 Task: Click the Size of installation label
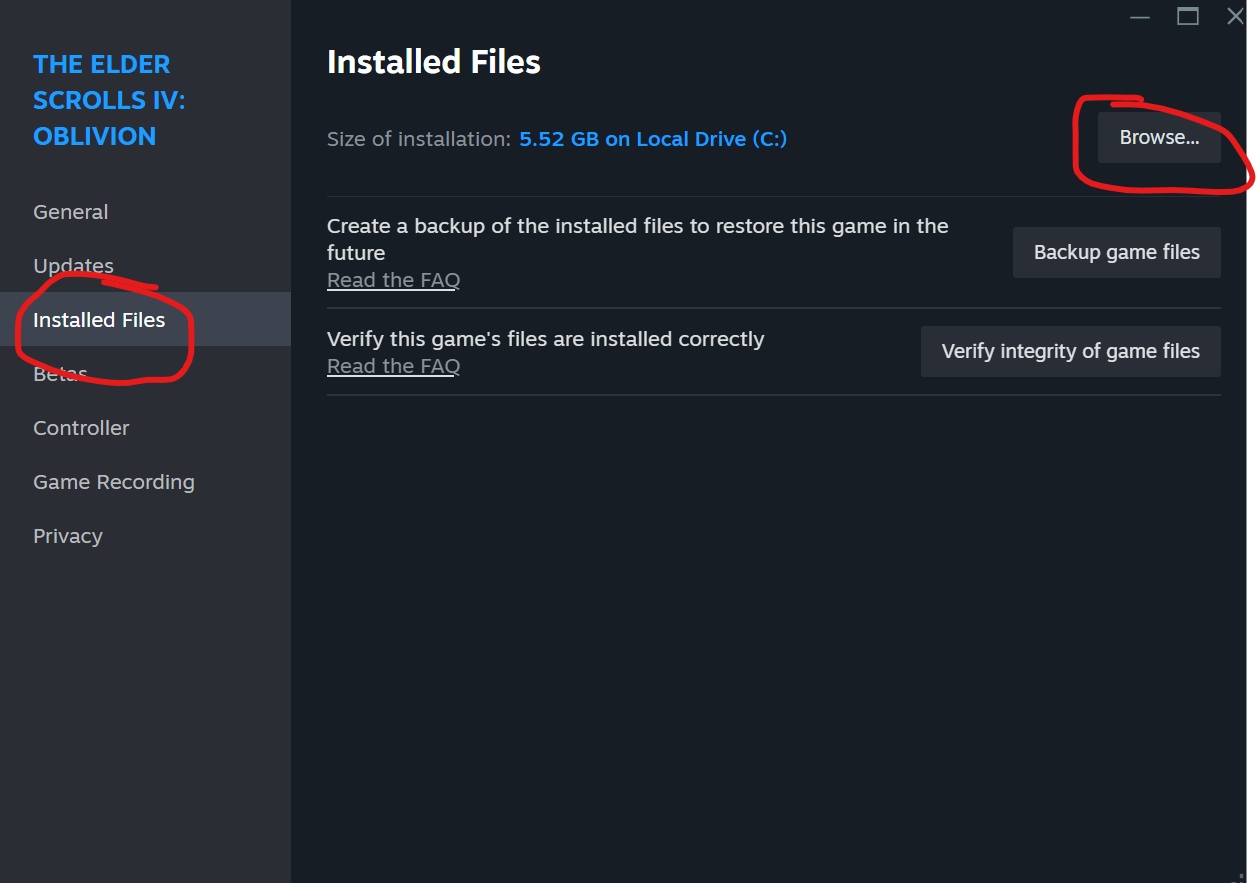coord(419,139)
